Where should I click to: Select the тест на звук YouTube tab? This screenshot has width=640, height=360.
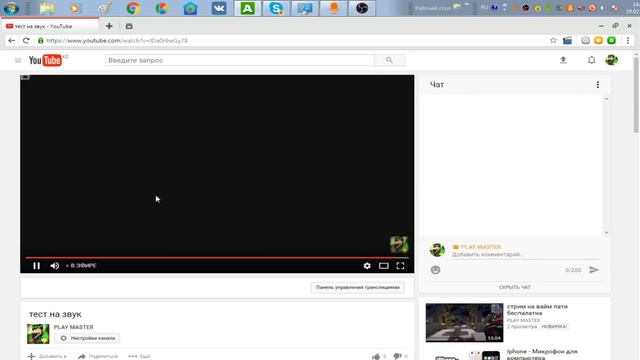coord(50,26)
